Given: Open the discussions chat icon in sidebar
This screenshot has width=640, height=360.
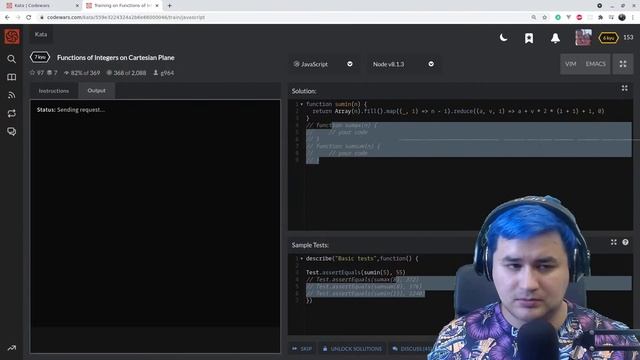Looking at the screenshot, I should tap(11, 131).
